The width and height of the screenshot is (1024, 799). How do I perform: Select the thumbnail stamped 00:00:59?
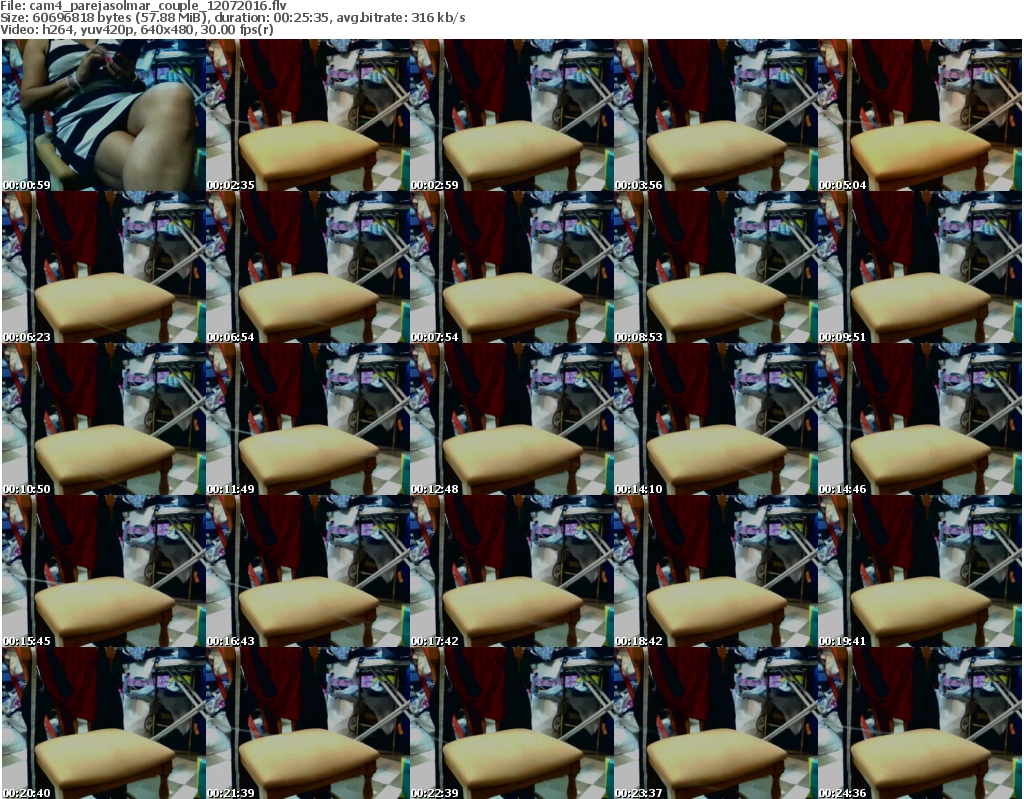(x=103, y=115)
